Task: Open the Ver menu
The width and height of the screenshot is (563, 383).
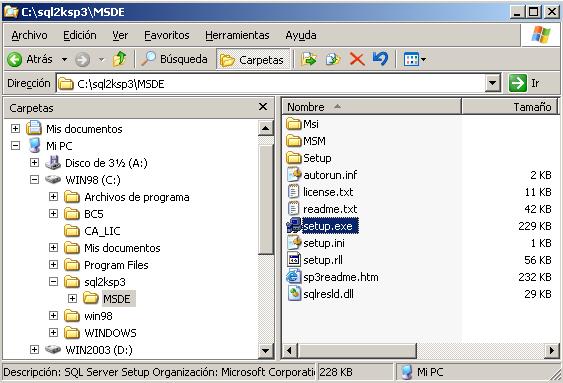Action: [120, 35]
